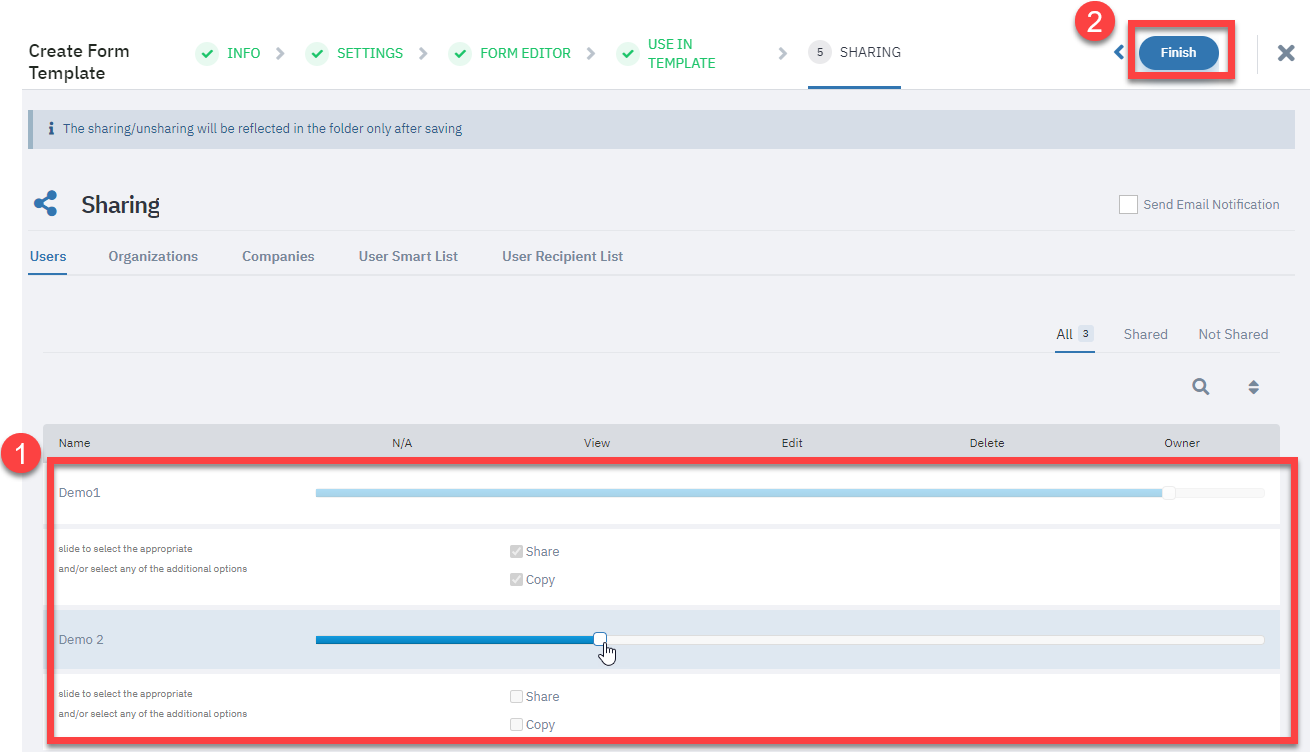
Task: Enable Send Email Notification checkbox
Action: [x=1128, y=204]
